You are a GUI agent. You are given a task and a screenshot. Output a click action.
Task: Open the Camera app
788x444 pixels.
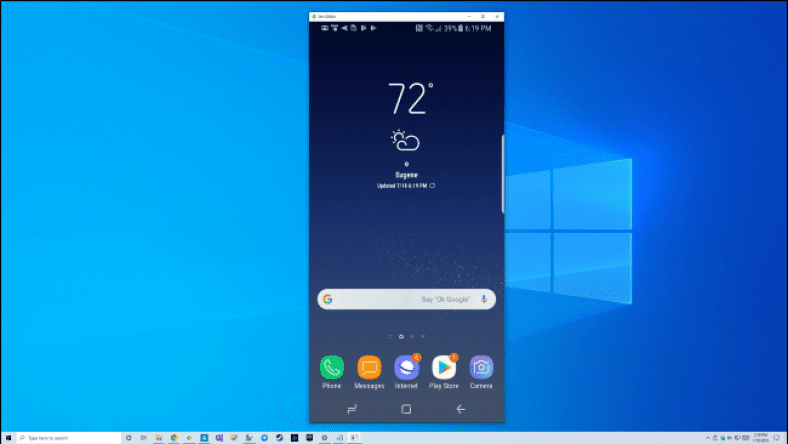pos(481,368)
